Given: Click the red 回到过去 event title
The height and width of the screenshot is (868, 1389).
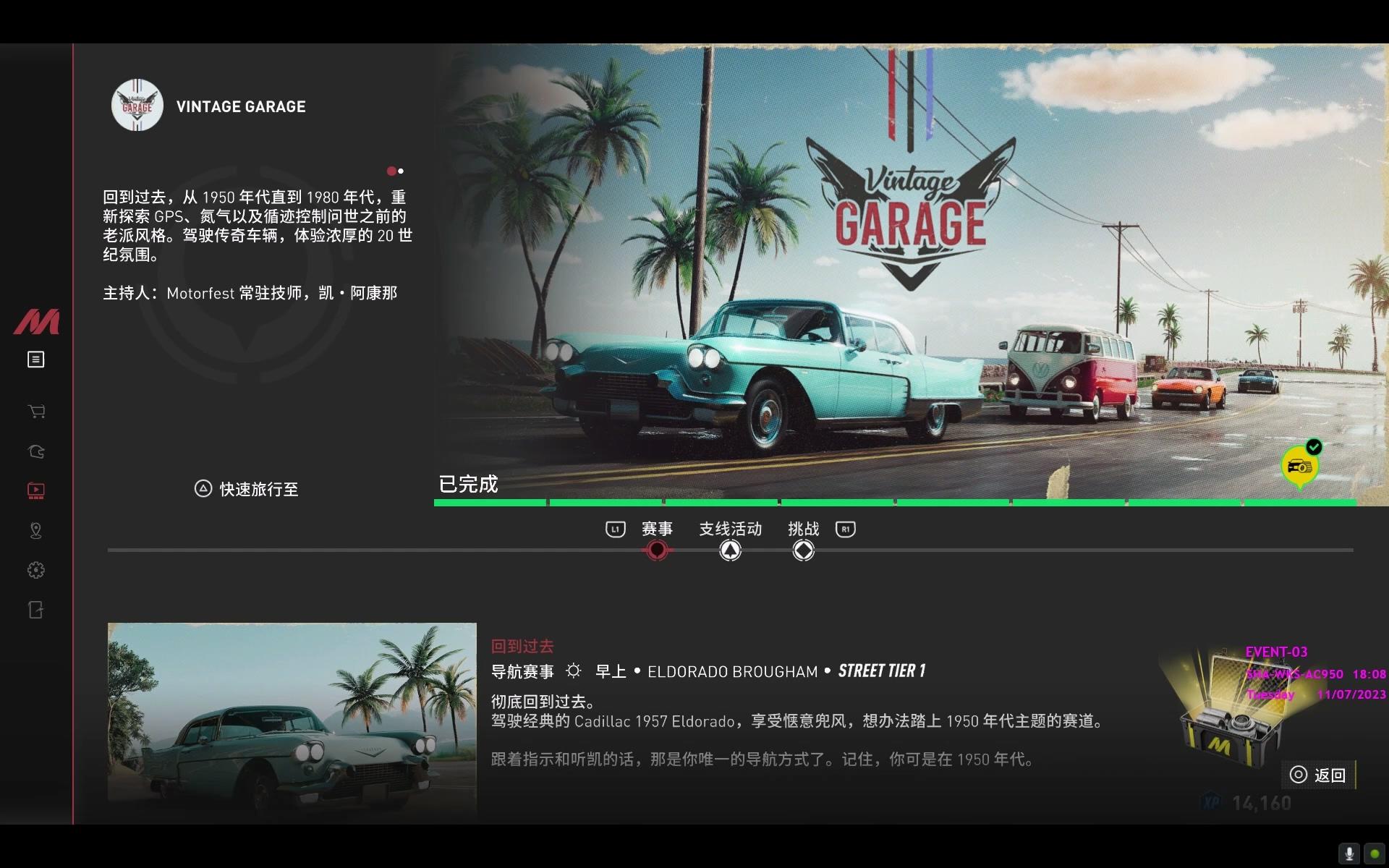Looking at the screenshot, I should 522,646.
